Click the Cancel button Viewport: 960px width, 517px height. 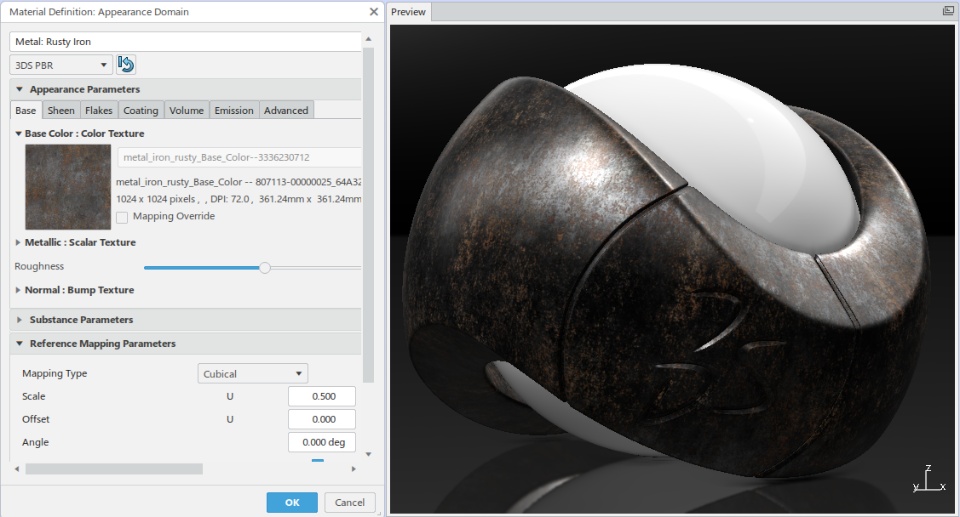(x=350, y=502)
